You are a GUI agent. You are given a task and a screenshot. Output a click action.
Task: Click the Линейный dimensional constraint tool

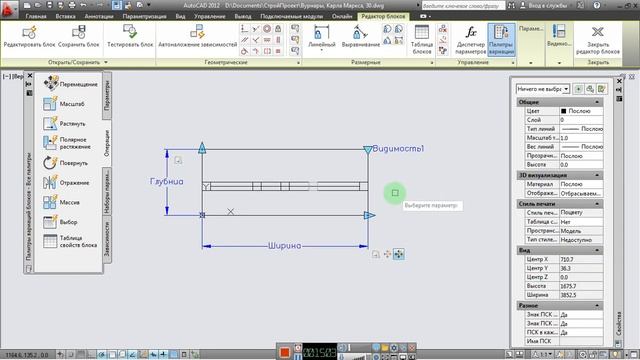tap(322, 37)
